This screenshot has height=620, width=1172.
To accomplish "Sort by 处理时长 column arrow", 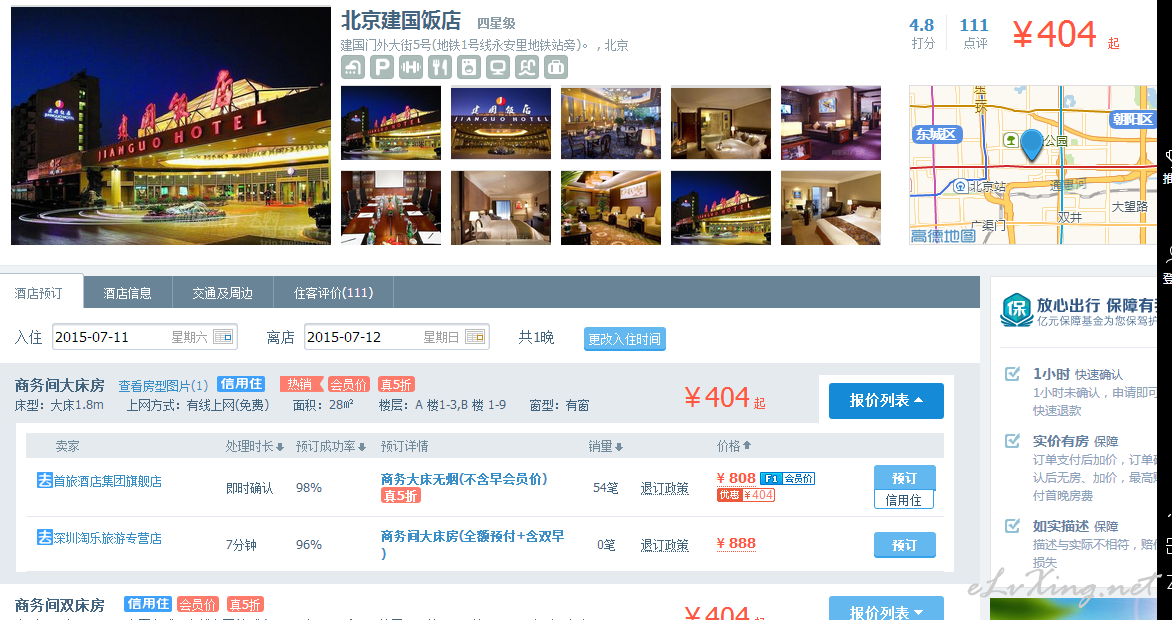I will pyautogui.click(x=280, y=446).
